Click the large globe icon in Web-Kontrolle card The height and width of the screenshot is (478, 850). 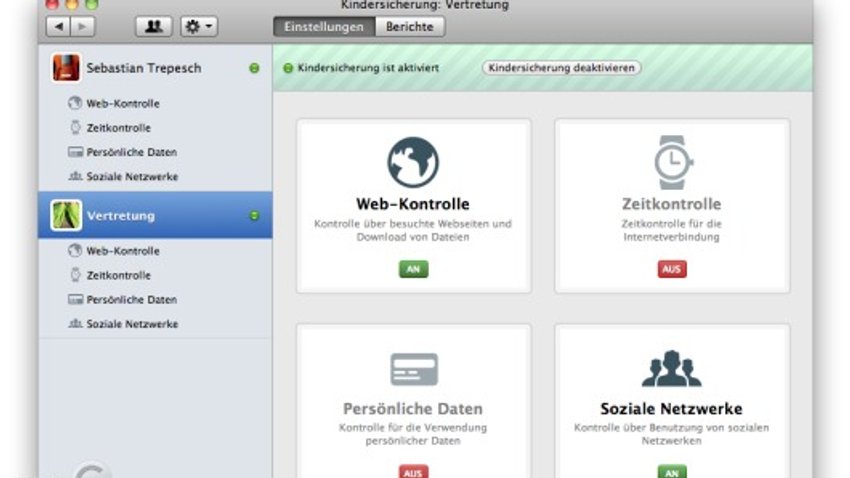point(413,162)
